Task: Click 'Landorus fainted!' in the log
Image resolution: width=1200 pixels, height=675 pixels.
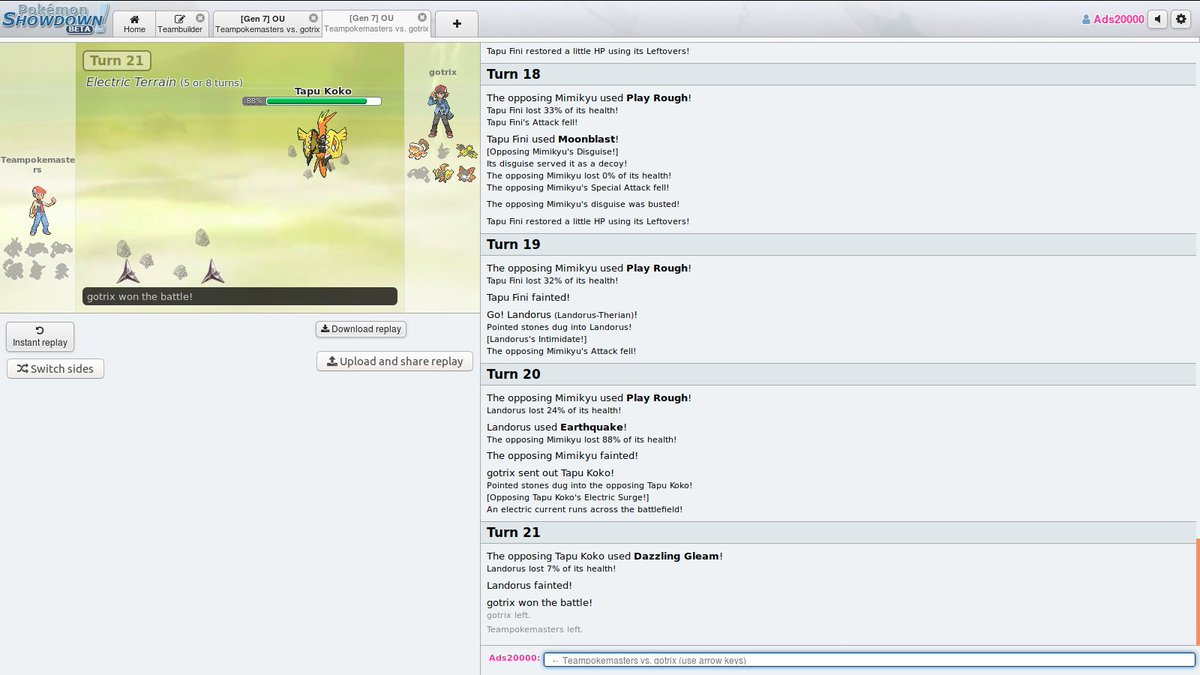Action: coord(529,585)
